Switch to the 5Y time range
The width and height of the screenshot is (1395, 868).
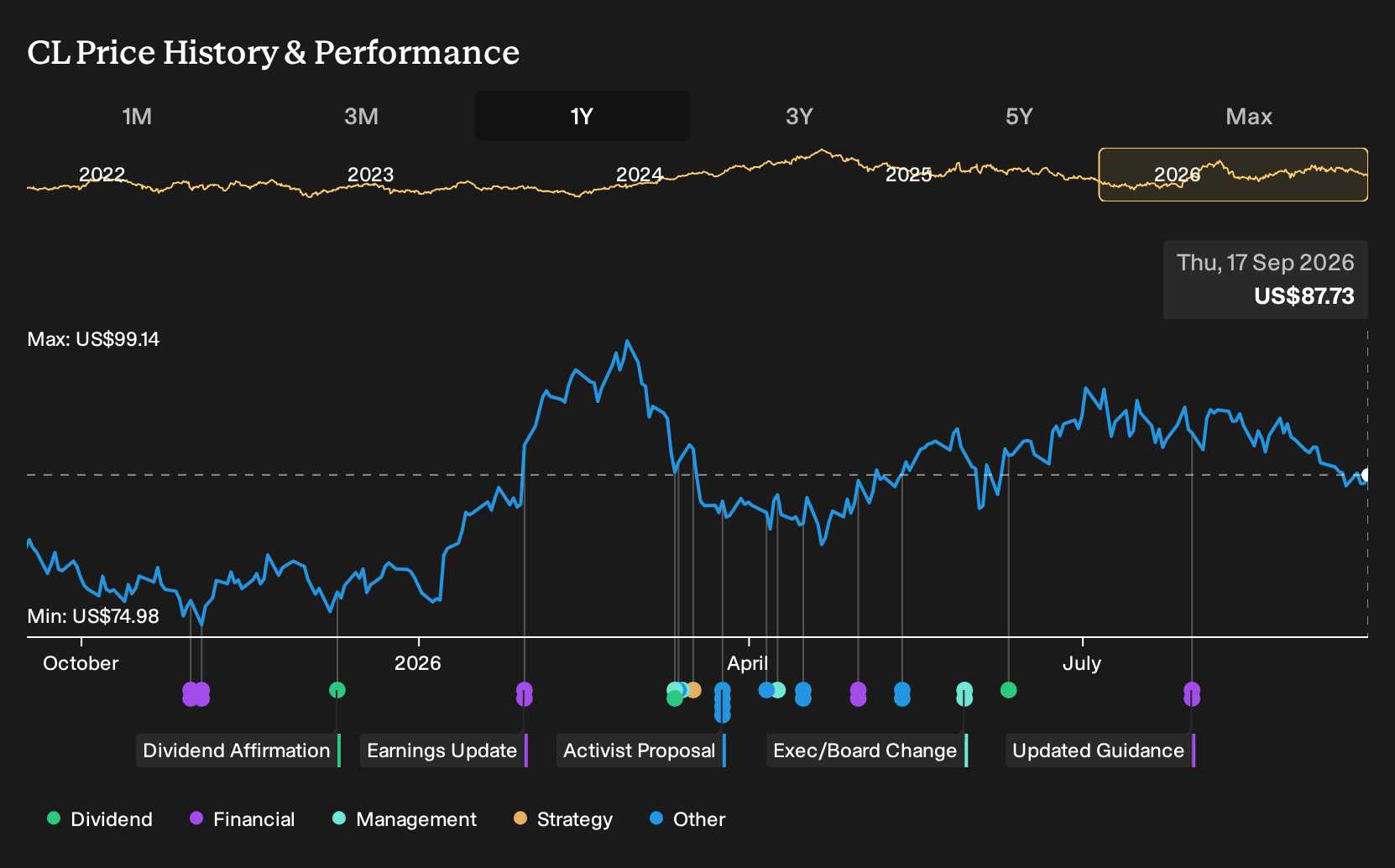(x=1019, y=116)
